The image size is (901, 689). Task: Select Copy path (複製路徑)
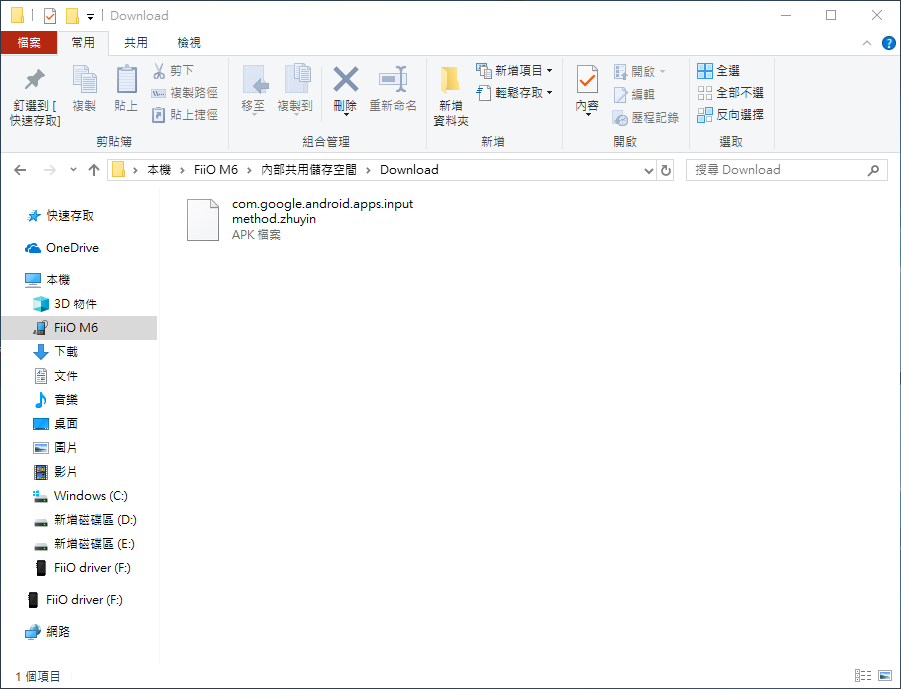point(184,93)
